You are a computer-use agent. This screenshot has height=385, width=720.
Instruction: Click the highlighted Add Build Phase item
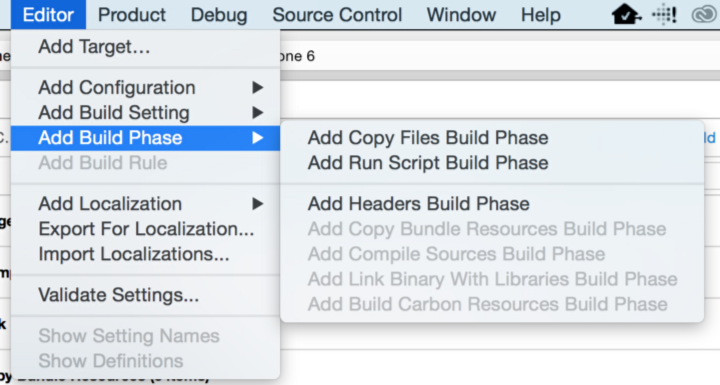click(145, 138)
